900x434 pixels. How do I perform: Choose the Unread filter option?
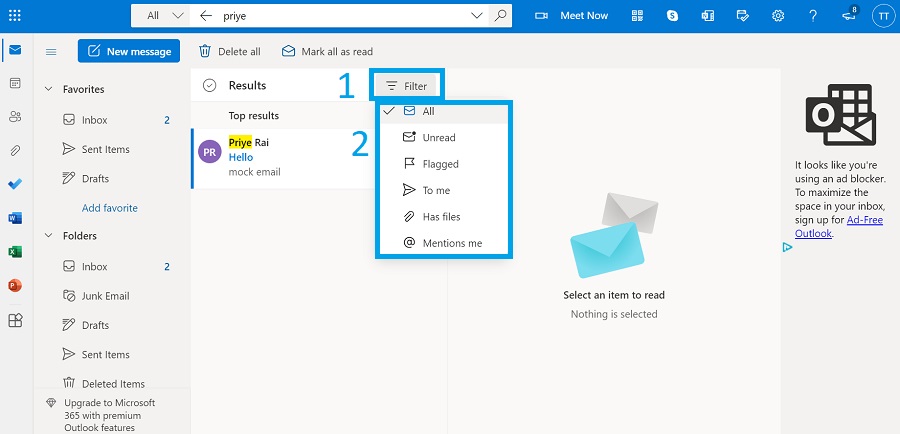point(444,138)
